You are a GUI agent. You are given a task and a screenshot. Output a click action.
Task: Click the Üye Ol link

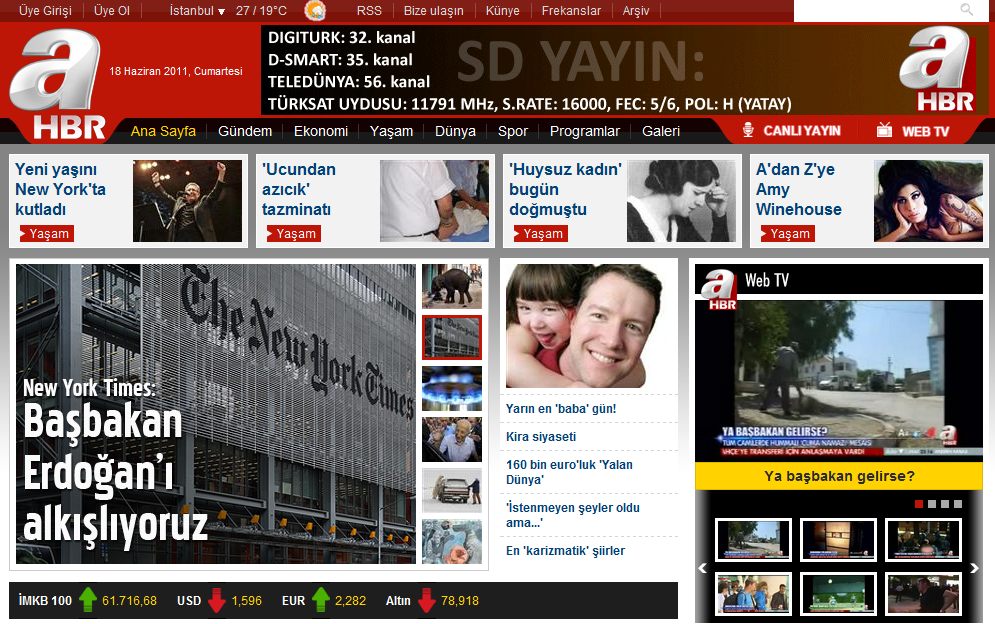click(112, 11)
